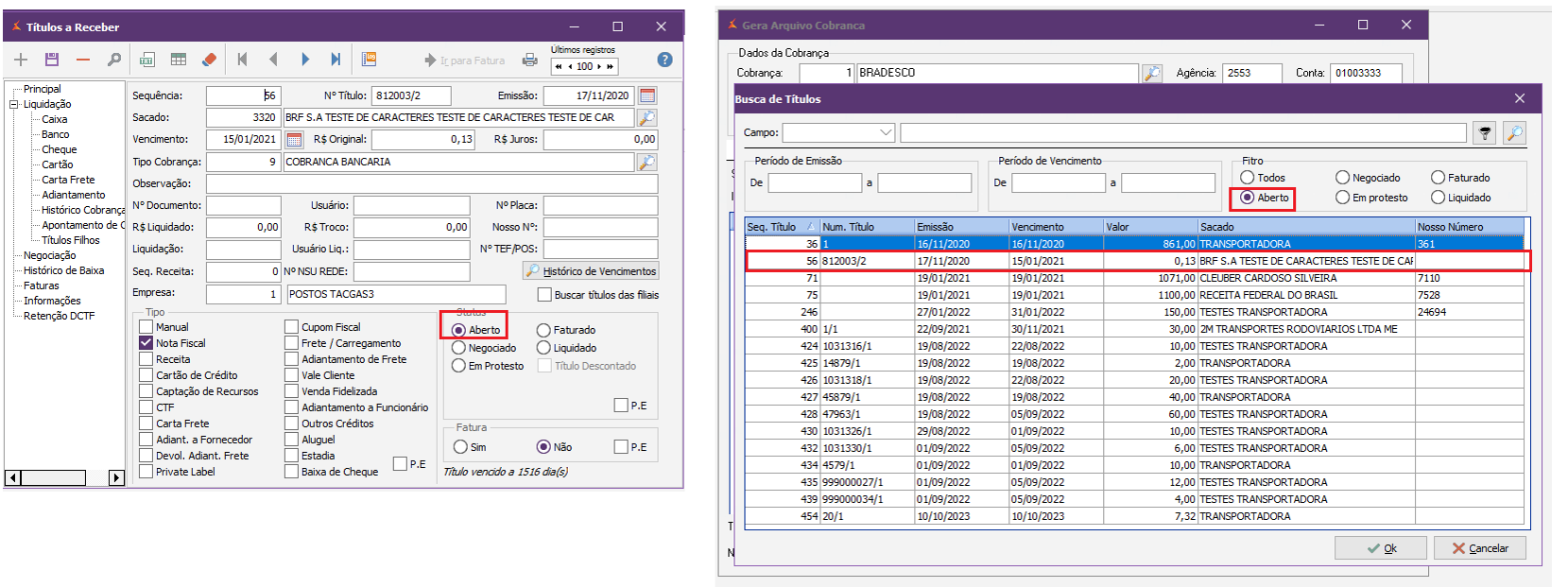This screenshot has width=1568, height=588.
Task: Go to the last record arrow
Action: point(336,60)
